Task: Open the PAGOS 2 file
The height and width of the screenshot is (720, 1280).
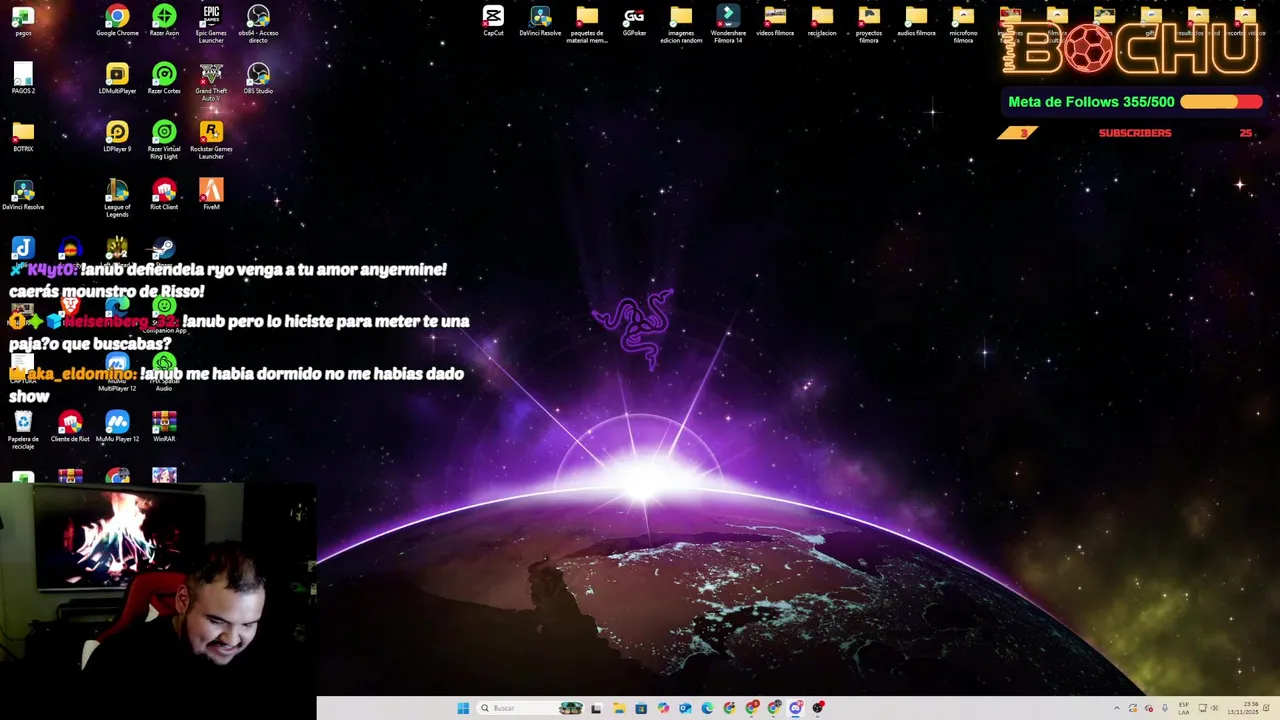Action: pos(23,79)
